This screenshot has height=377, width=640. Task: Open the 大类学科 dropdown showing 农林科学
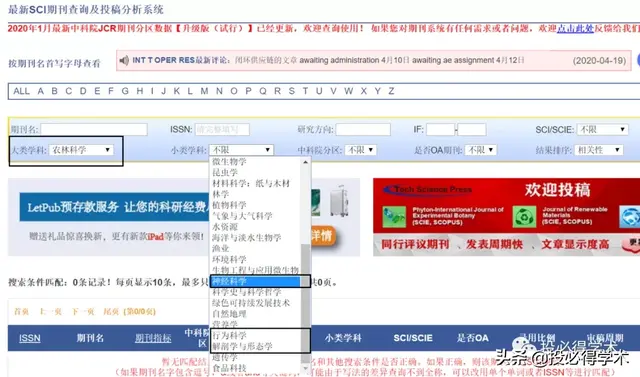coord(81,150)
